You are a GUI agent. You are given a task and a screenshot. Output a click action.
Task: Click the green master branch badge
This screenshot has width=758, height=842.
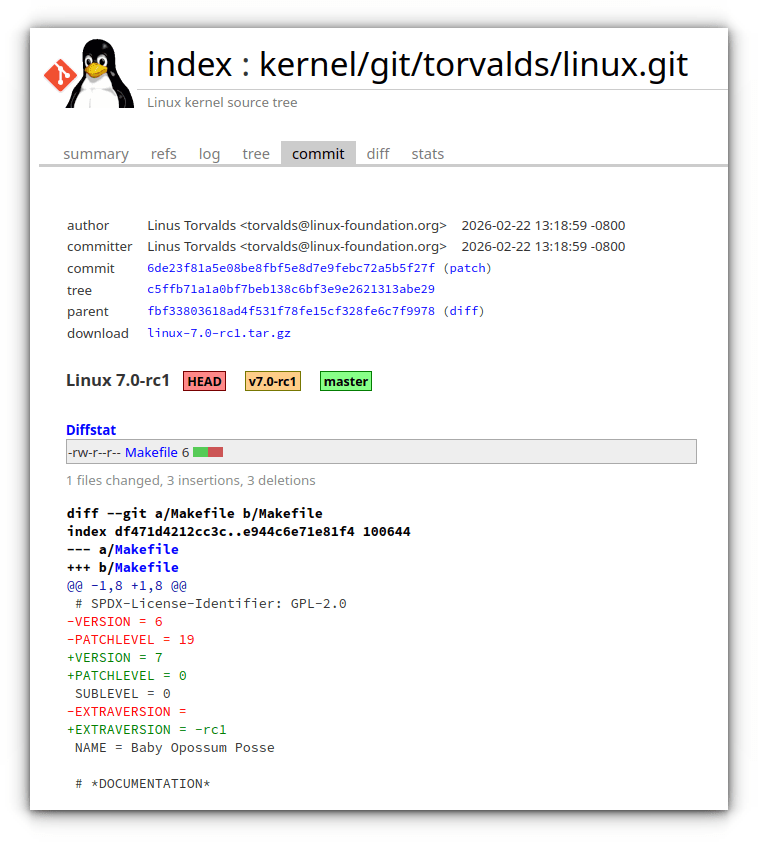click(345, 381)
